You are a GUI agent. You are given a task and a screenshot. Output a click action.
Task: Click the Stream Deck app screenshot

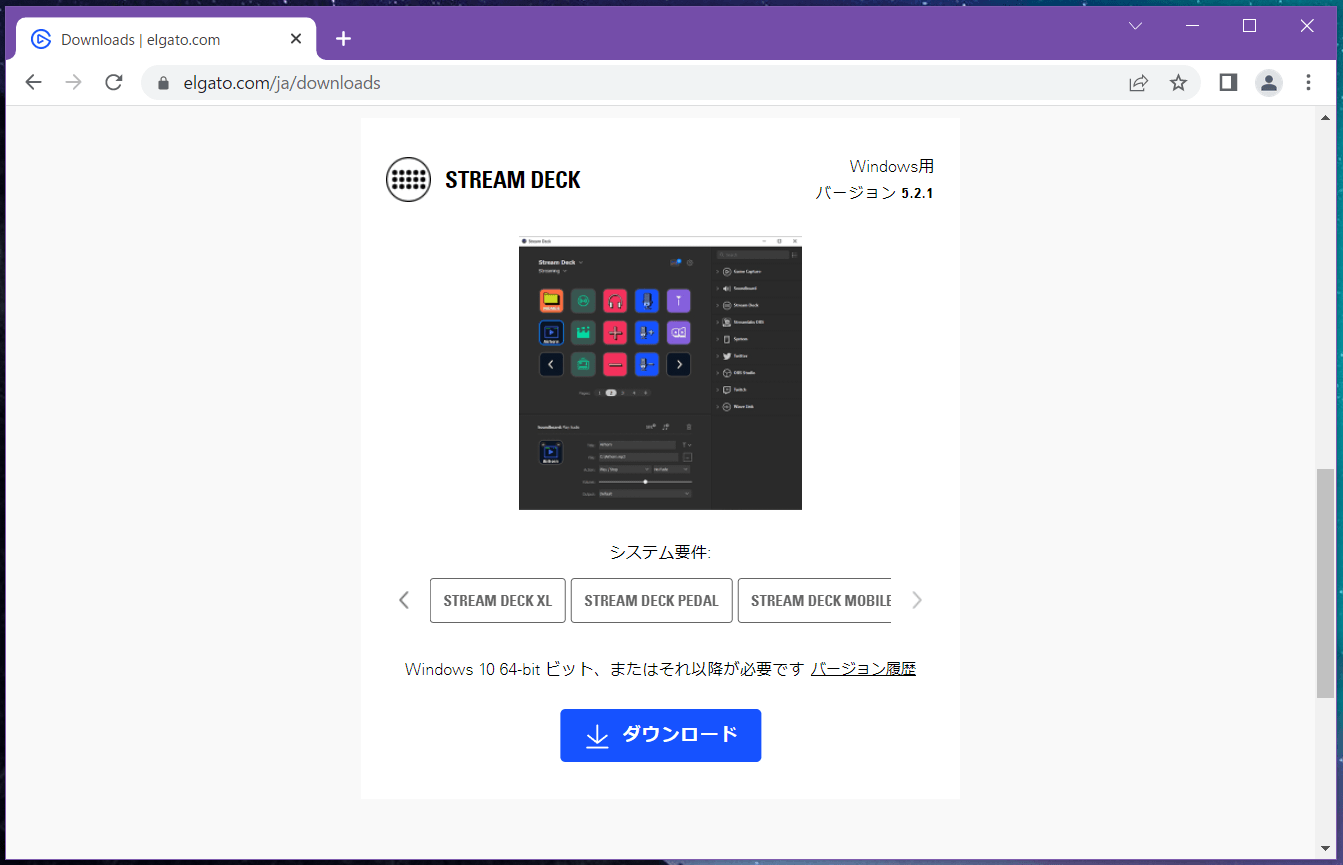660,373
